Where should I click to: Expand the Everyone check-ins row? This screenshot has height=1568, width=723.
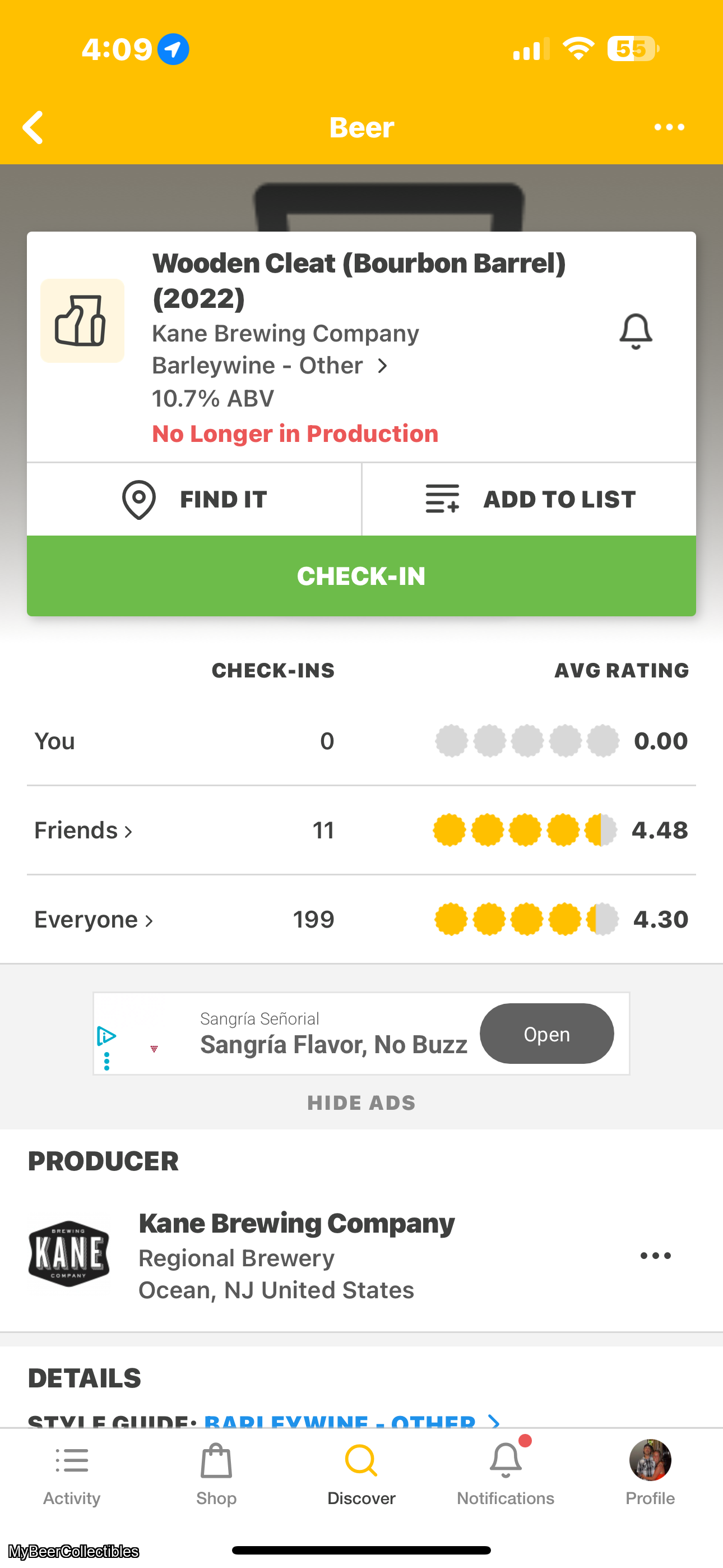pos(94,920)
